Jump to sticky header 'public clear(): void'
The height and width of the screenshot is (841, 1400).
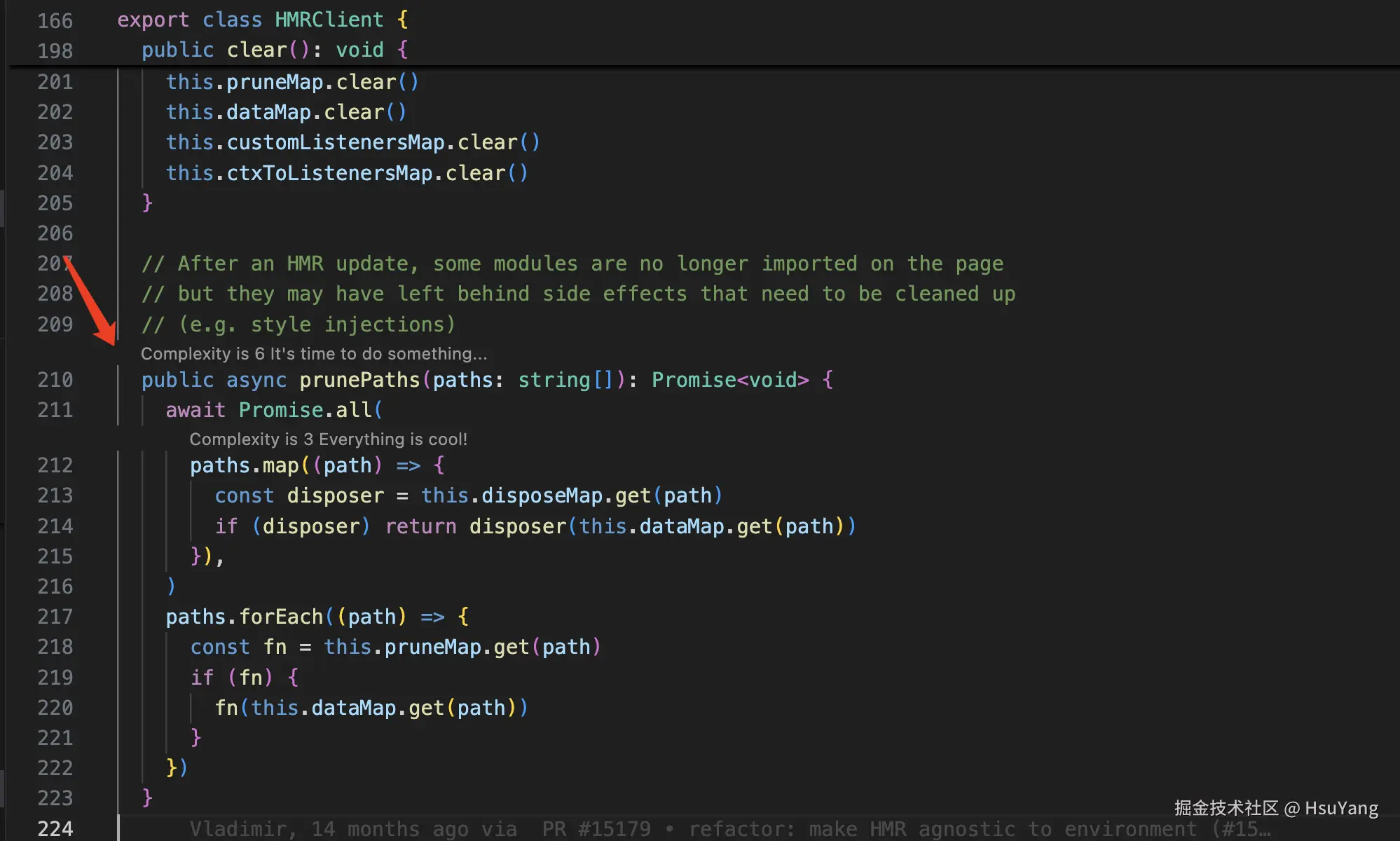[x=274, y=50]
